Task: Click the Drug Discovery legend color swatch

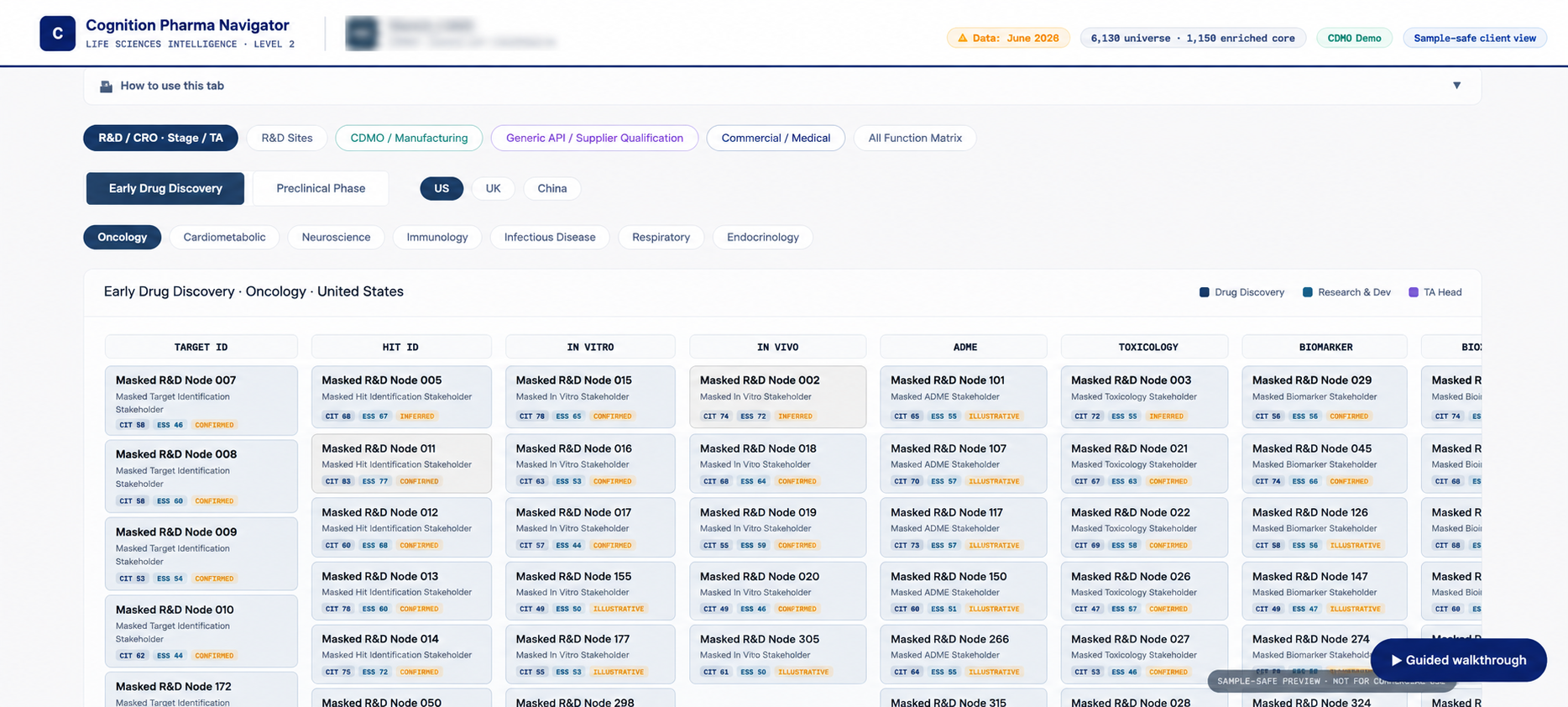Action: point(1205,292)
